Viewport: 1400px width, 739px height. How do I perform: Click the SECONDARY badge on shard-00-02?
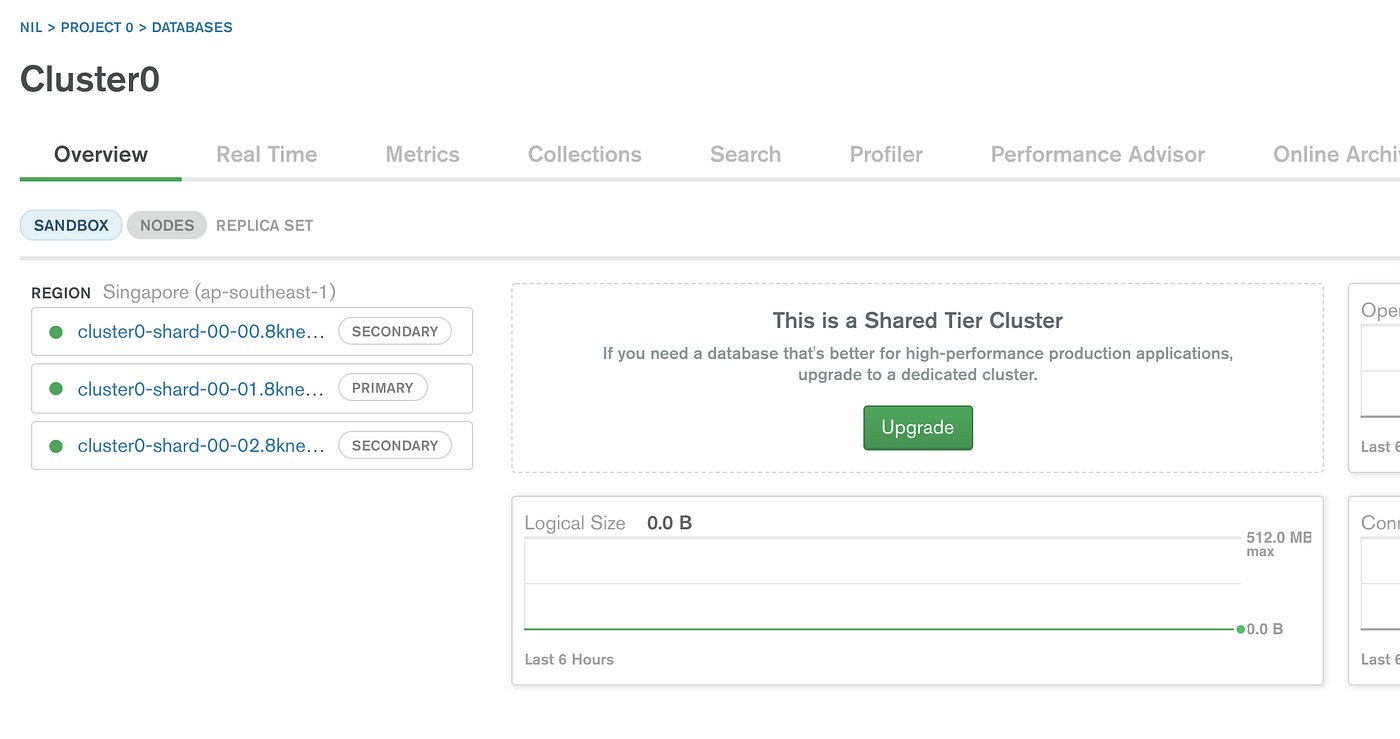(x=395, y=445)
